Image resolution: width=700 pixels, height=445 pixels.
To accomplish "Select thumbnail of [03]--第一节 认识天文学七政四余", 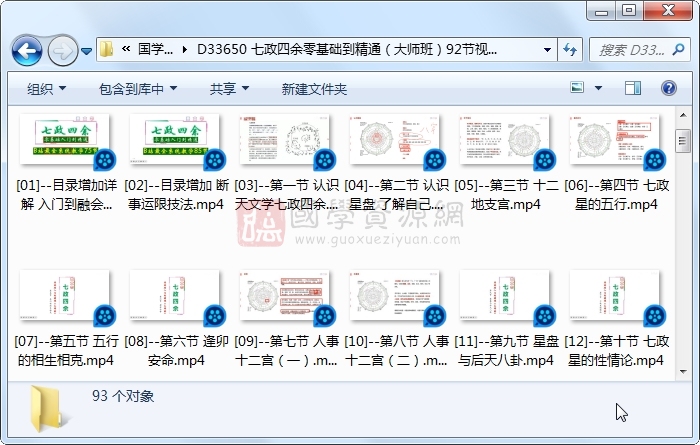I will [x=284, y=139].
